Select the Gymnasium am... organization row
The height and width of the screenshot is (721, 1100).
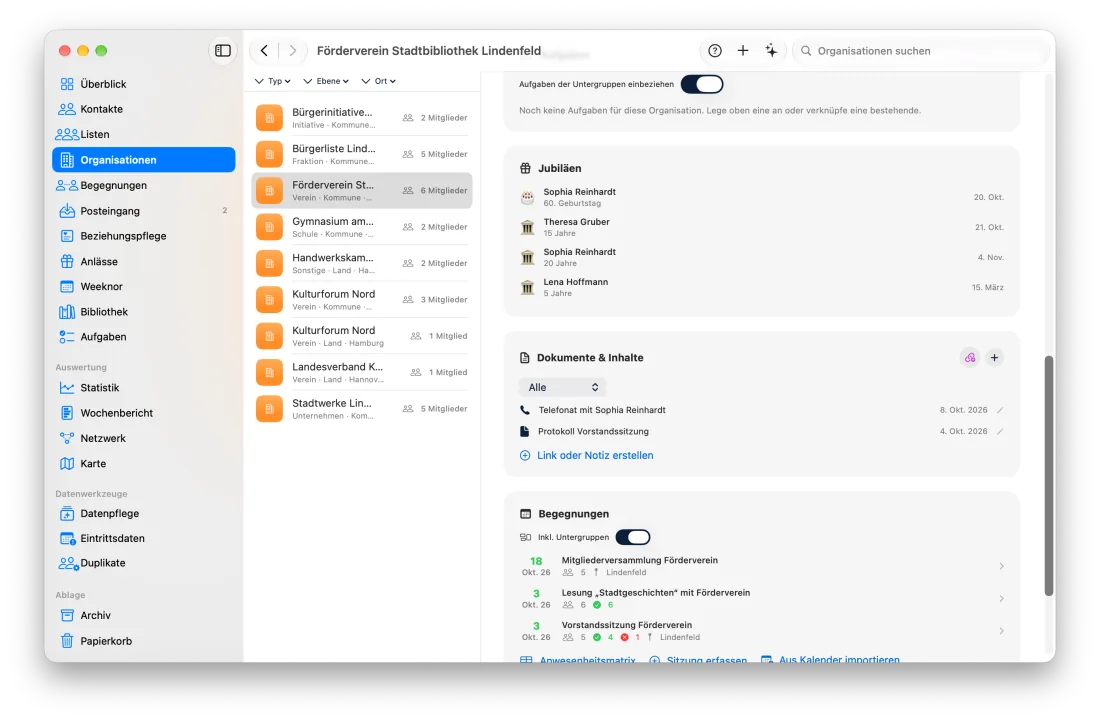362,227
